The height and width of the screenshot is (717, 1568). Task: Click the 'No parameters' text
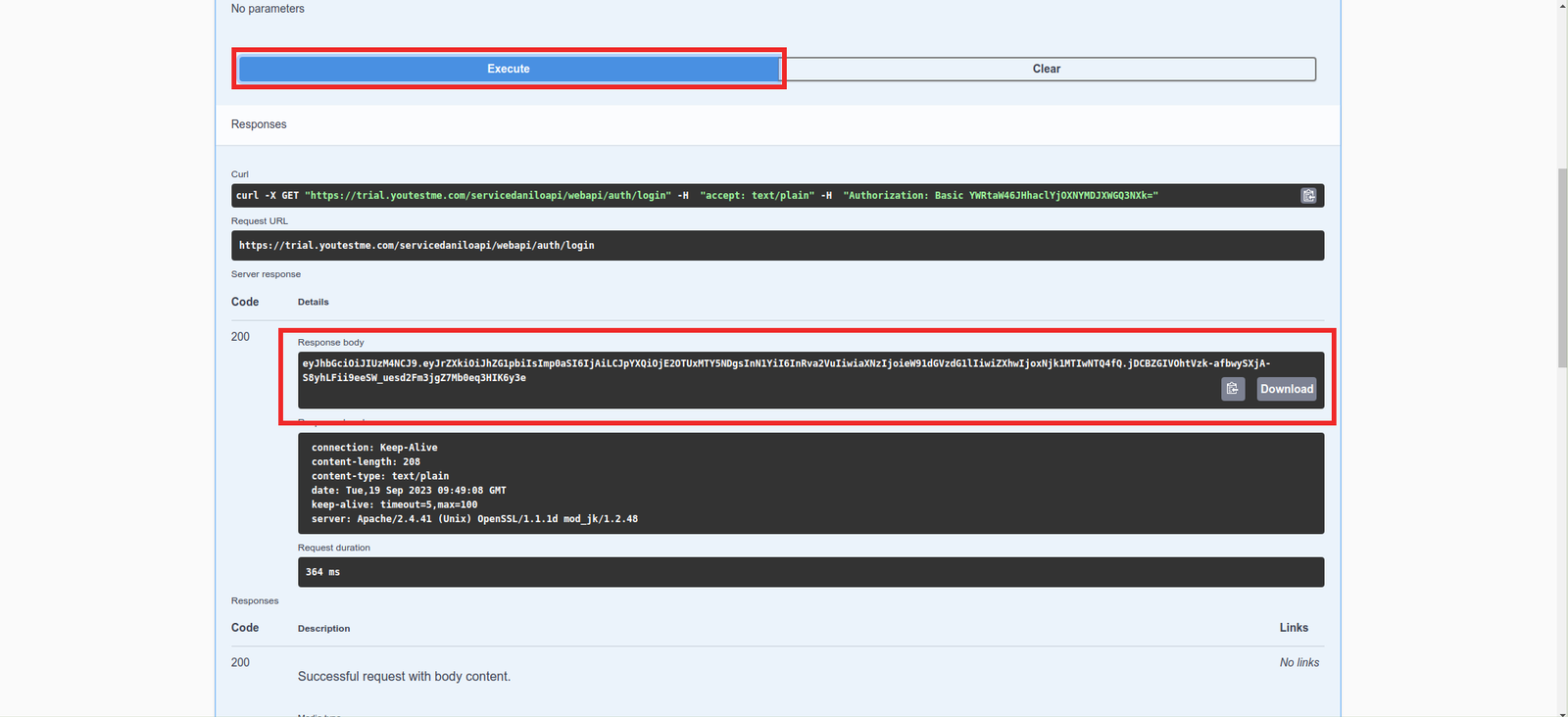pos(268,9)
